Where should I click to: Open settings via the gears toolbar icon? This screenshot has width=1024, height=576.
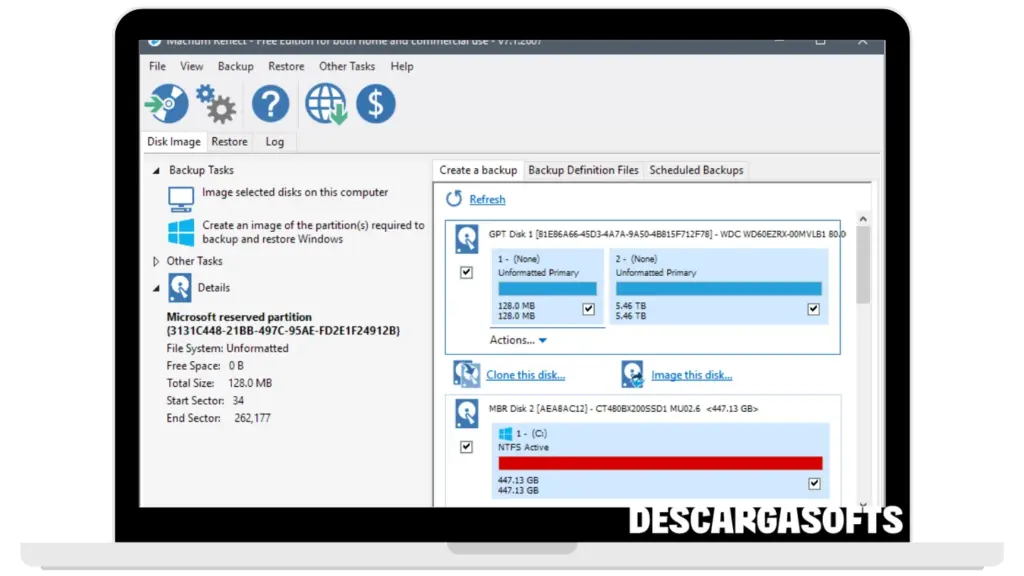(216, 104)
